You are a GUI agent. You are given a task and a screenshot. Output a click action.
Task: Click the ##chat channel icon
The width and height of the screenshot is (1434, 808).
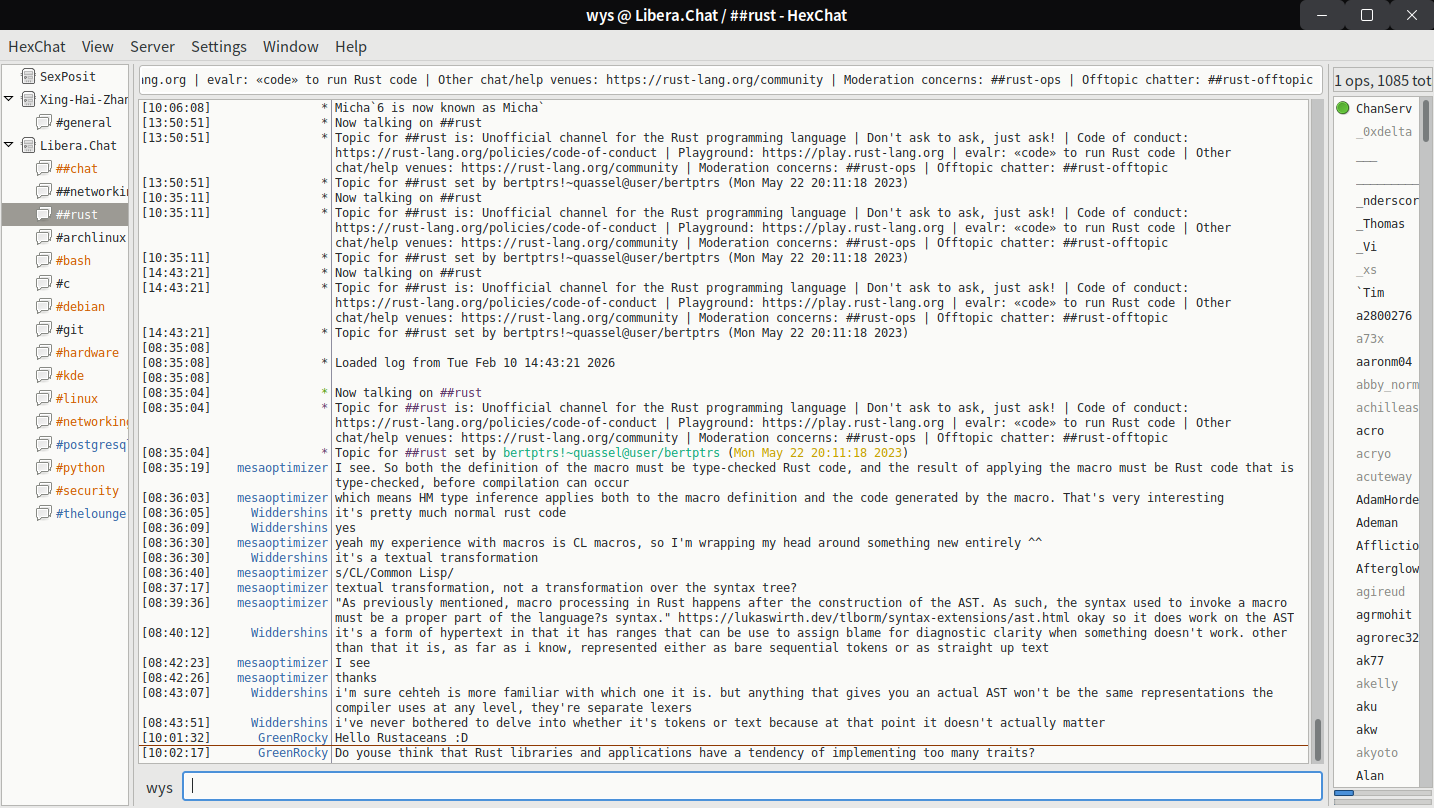[x=43, y=168]
